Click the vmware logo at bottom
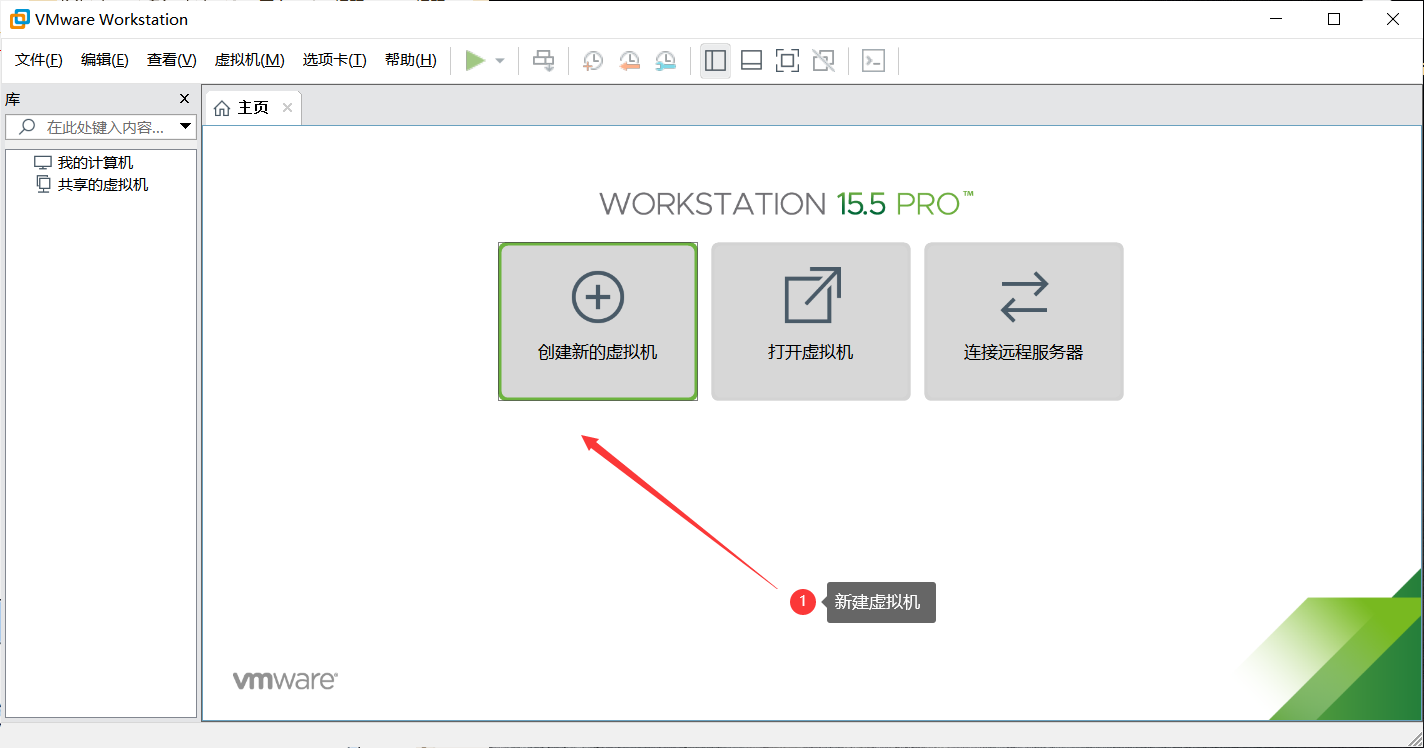The image size is (1424, 748). [285, 680]
